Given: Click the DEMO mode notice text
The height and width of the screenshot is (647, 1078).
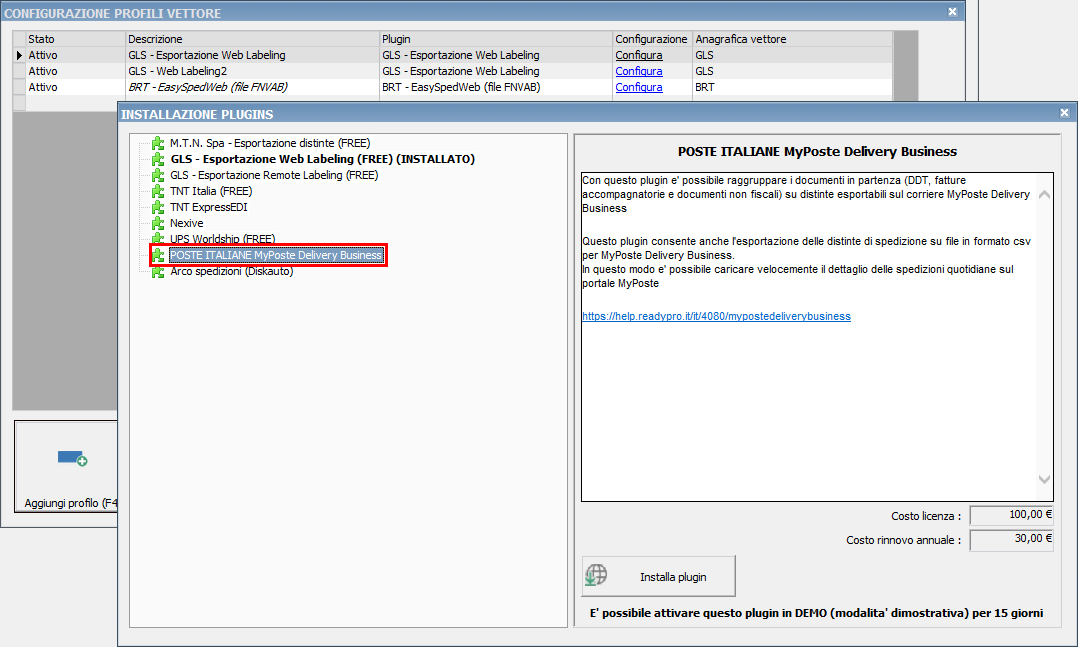Looking at the screenshot, I should point(816,613).
